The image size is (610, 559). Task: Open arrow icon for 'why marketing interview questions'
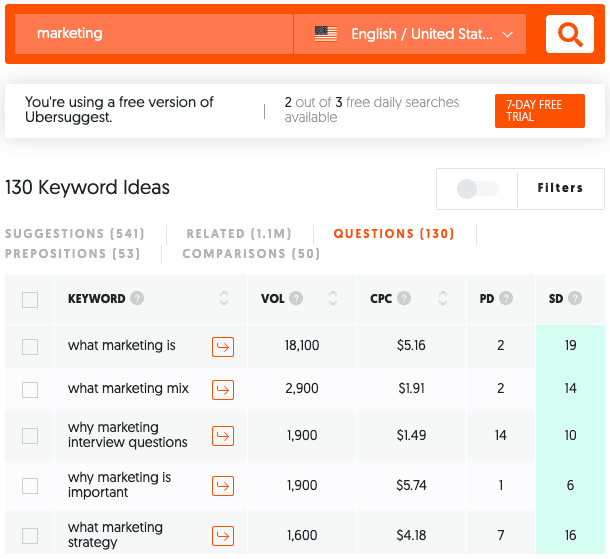[x=223, y=435]
